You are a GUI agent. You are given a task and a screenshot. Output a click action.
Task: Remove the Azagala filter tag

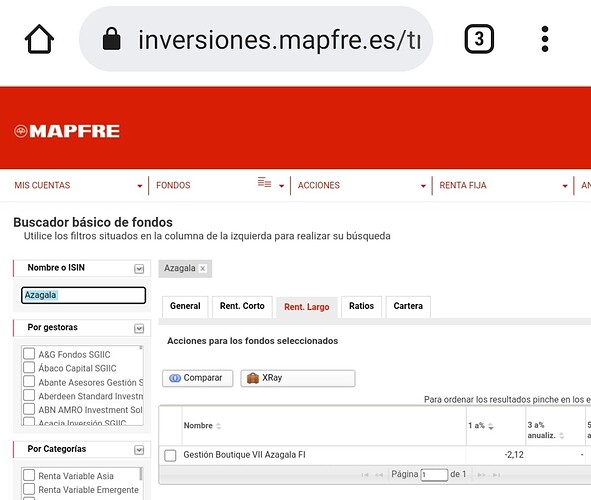(x=202, y=269)
